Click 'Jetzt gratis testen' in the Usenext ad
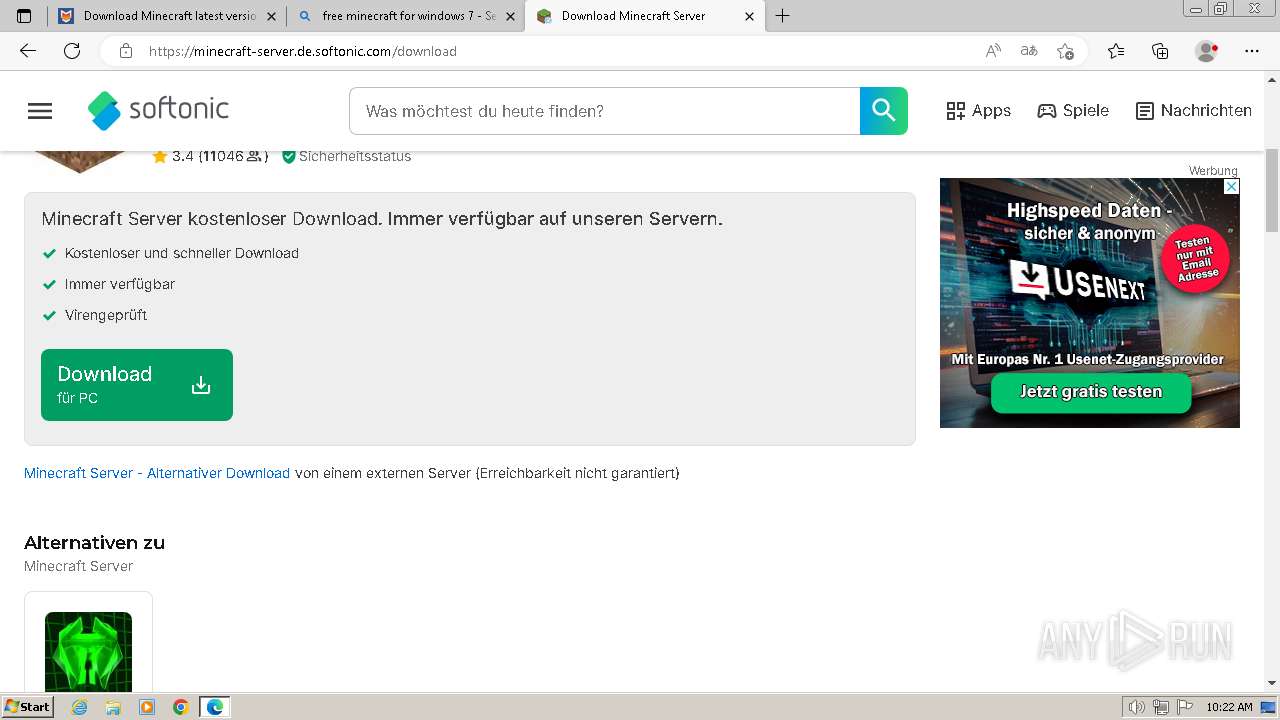This screenshot has height=720, width=1280. point(1091,392)
